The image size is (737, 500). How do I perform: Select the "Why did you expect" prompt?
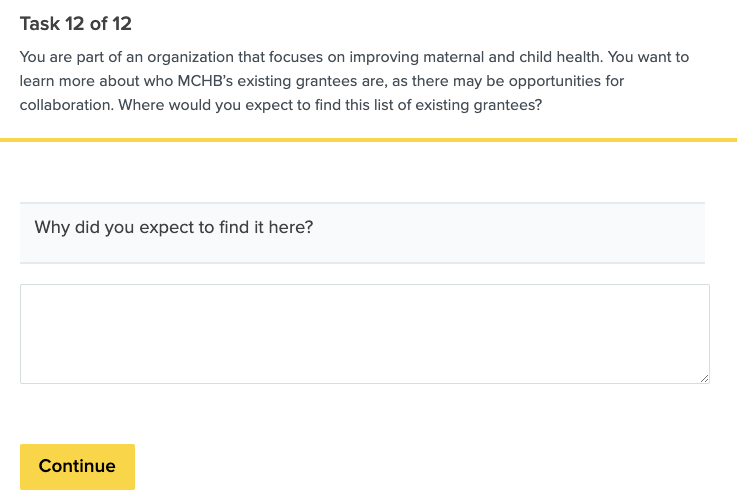[174, 227]
